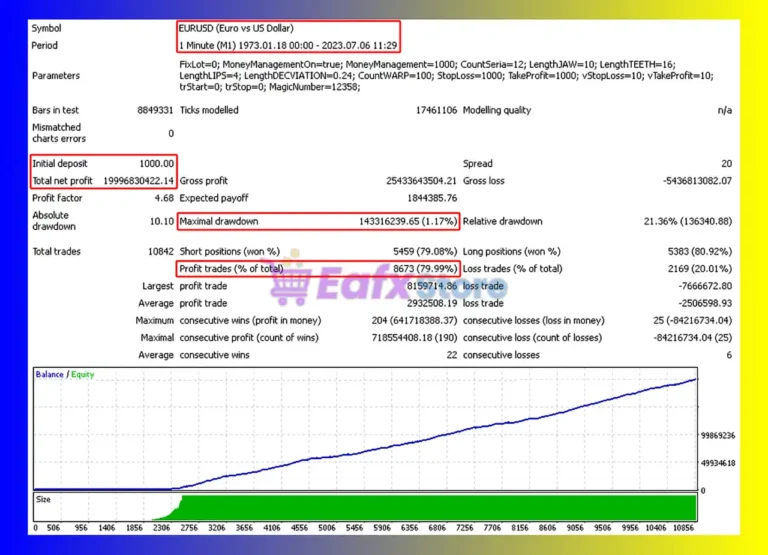Click the Total trades value 10842
Screen dimensions: 768x555
click(x=161, y=251)
